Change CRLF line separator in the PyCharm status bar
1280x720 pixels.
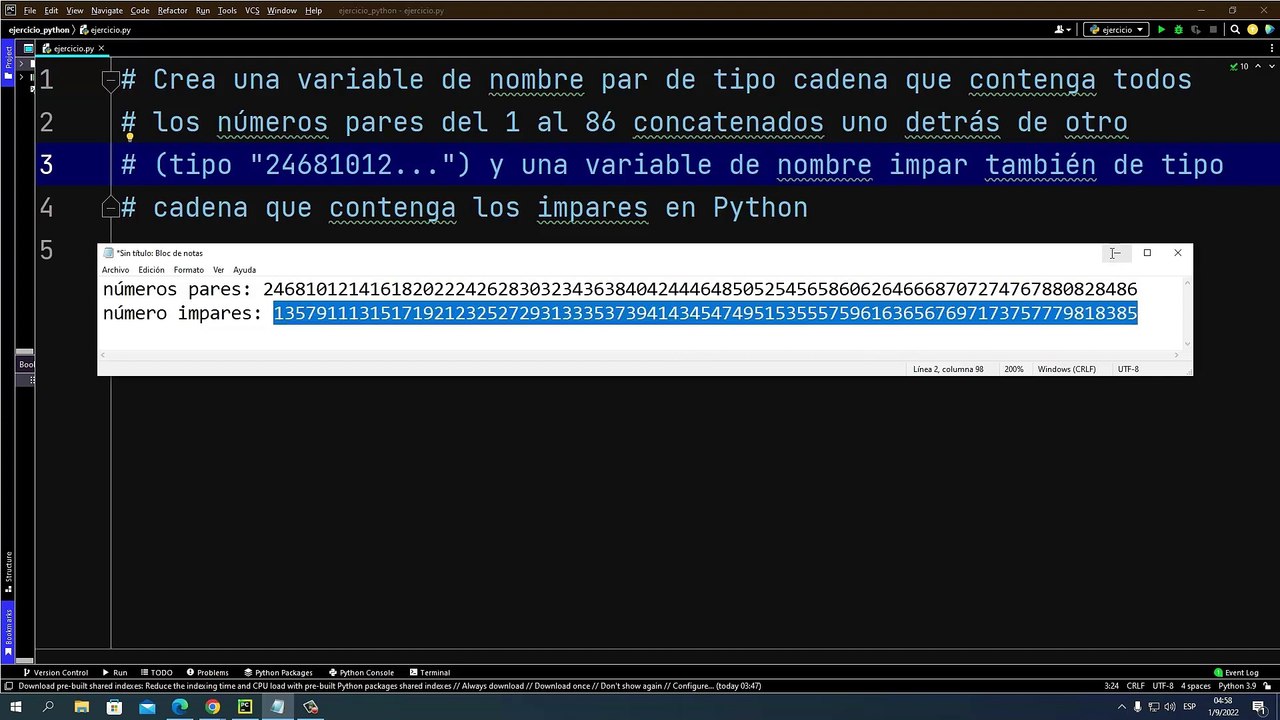(1136, 686)
